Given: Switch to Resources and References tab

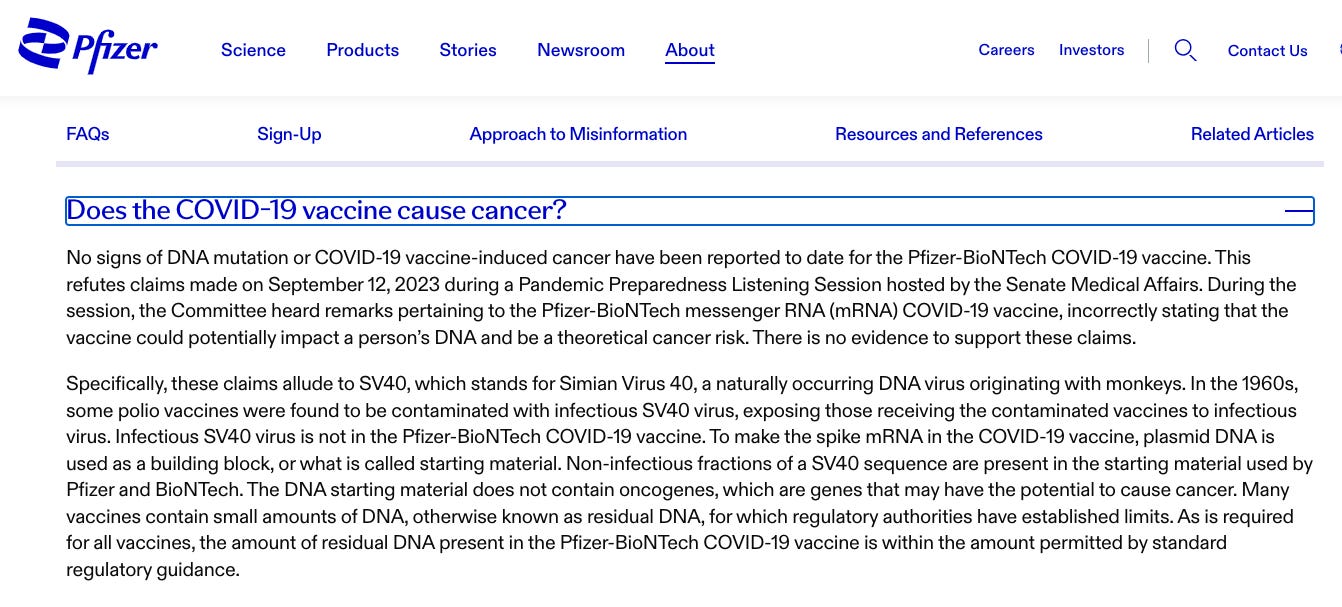Looking at the screenshot, I should pyautogui.click(x=939, y=134).
